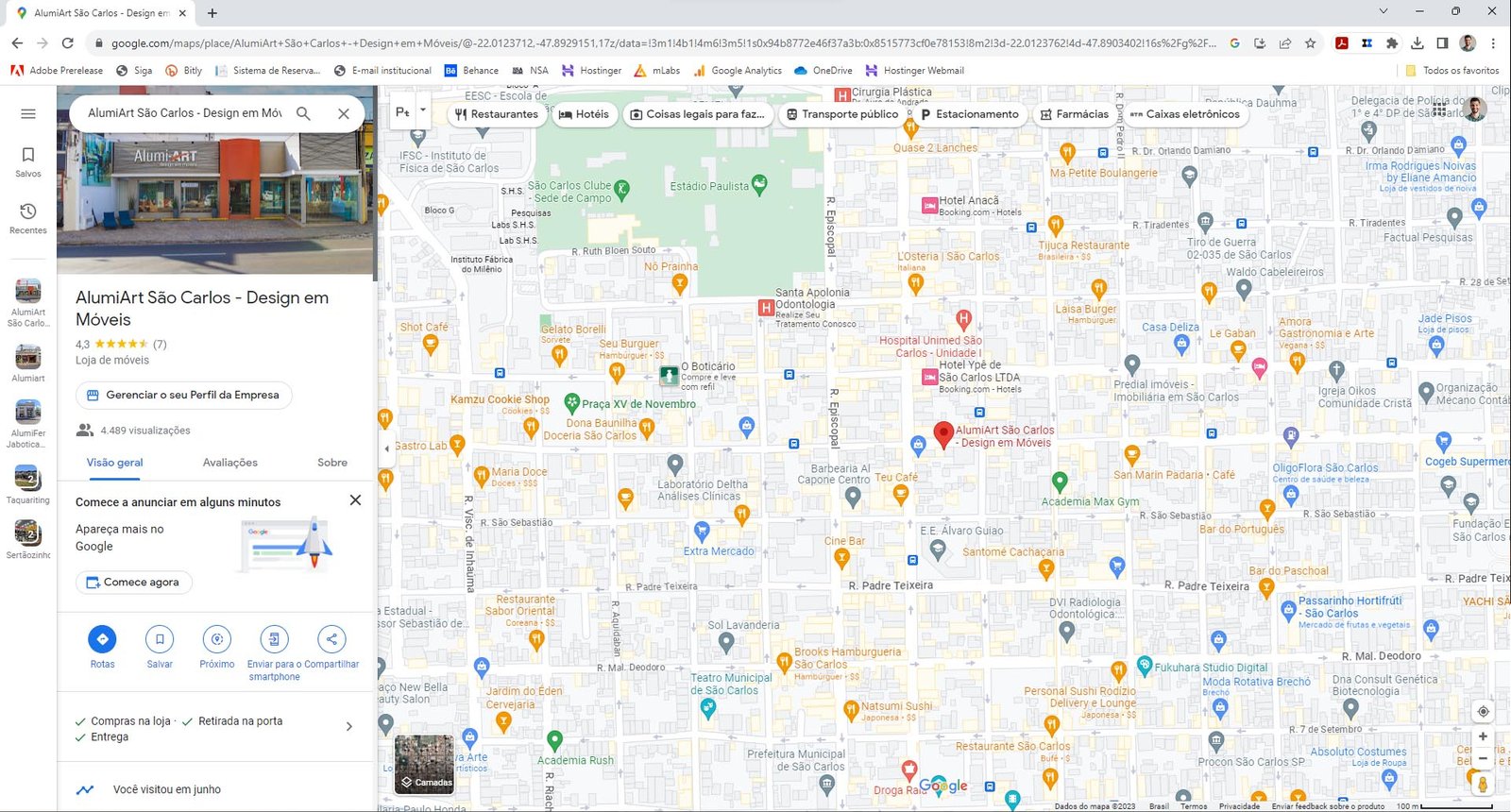Image resolution: width=1511 pixels, height=812 pixels.
Task: Select the Transporte público filter chip
Action: pos(842,114)
